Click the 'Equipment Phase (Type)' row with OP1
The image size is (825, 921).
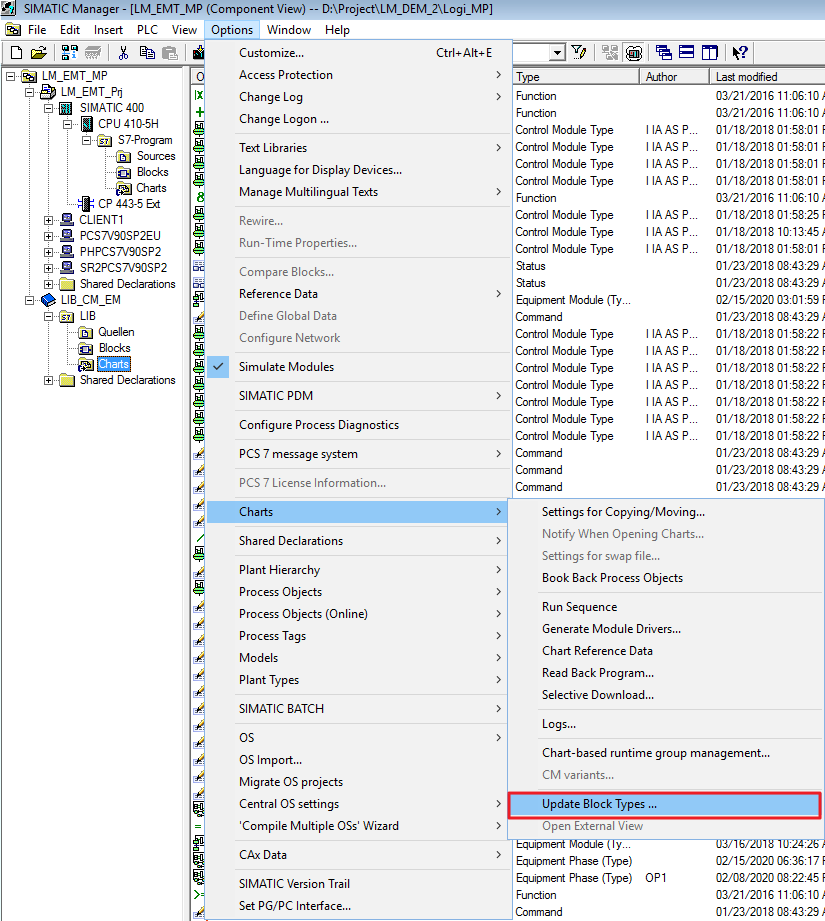pos(669,878)
